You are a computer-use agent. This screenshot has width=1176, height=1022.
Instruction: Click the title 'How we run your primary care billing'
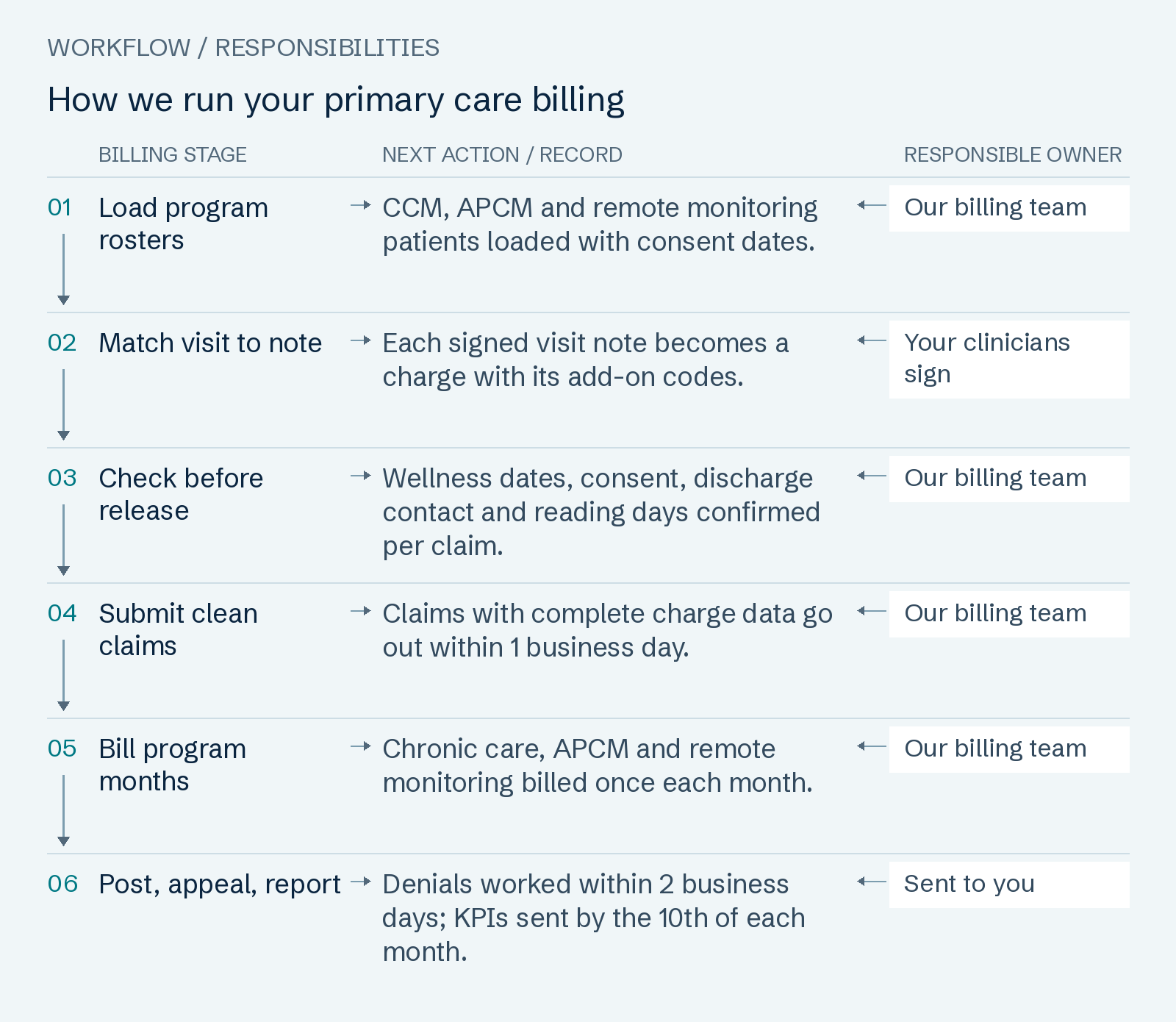tap(336, 100)
